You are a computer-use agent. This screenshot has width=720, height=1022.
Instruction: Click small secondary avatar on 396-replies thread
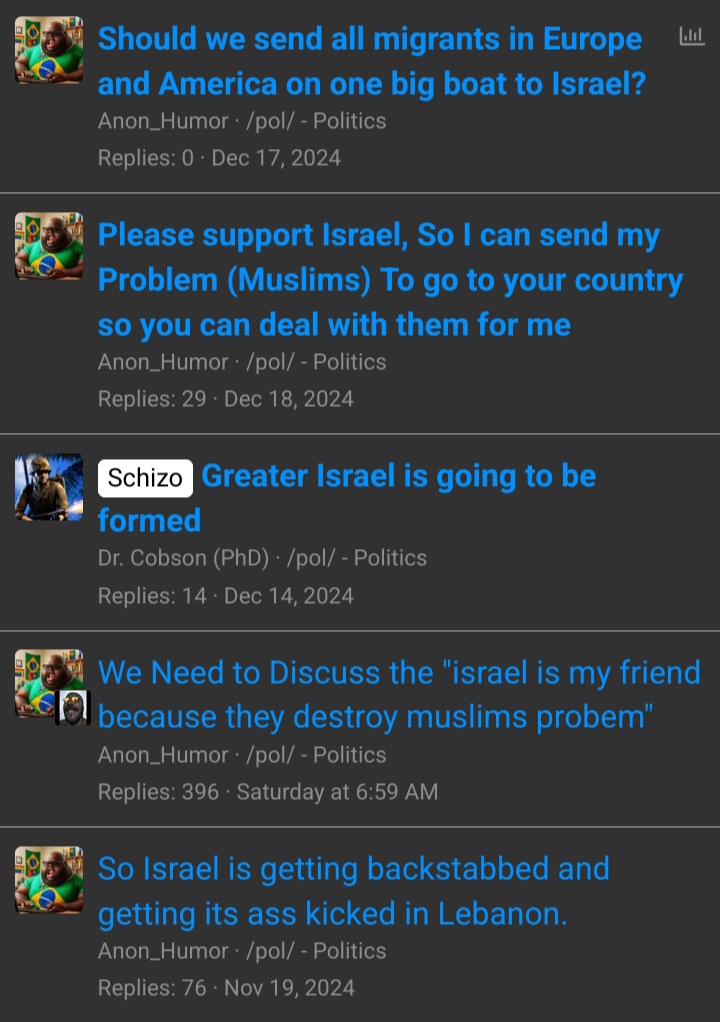[x=72, y=707]
